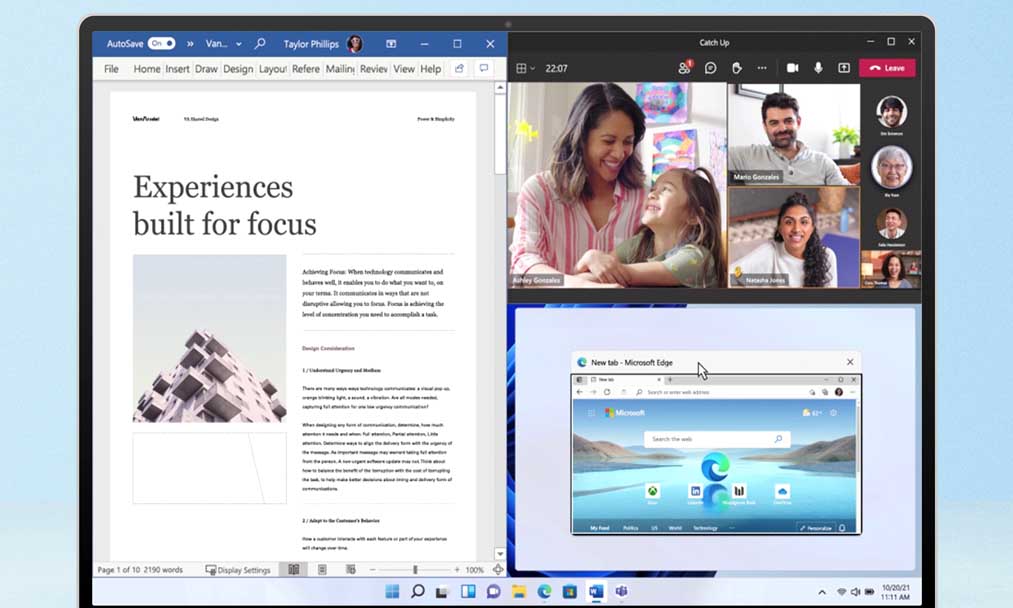Screen dimensions: 1013x608
Task: Toggle the camera in the Teams meeting
Action: pos(792,68)
